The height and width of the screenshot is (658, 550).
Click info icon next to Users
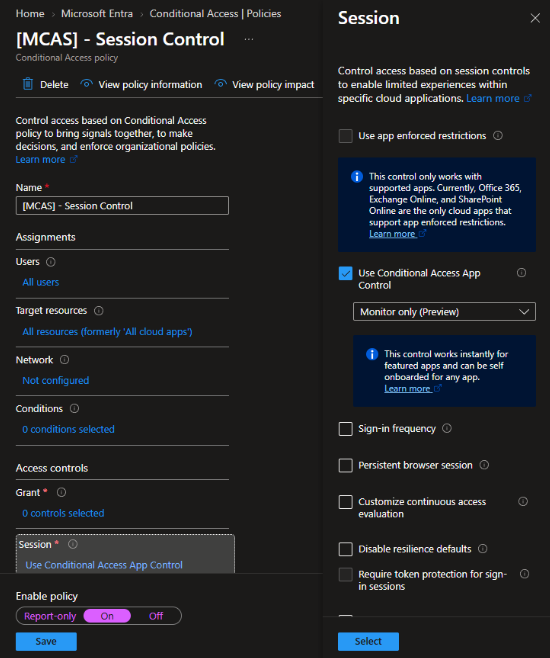(51, 262)
